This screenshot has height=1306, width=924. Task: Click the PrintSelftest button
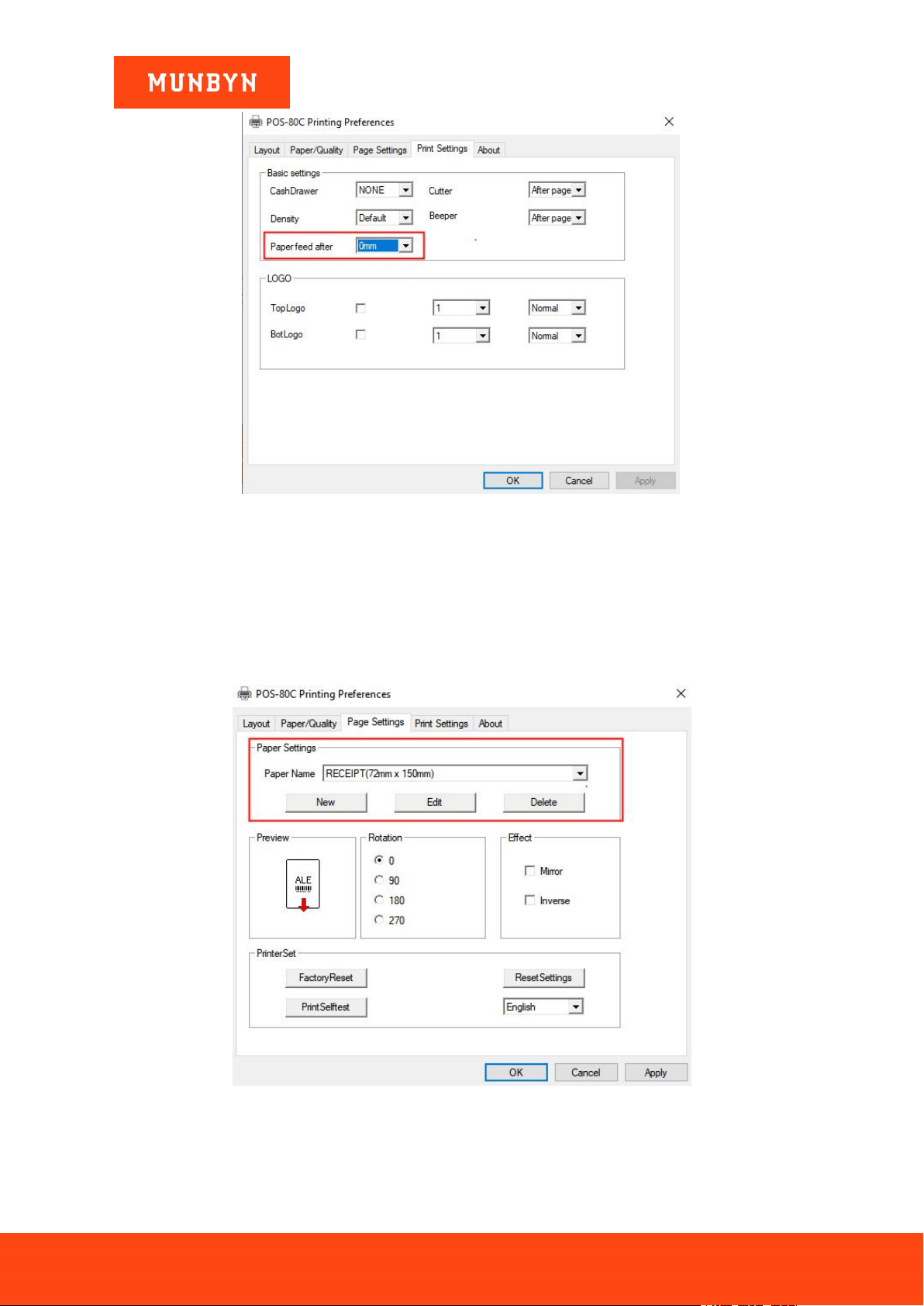point(326,1007)
